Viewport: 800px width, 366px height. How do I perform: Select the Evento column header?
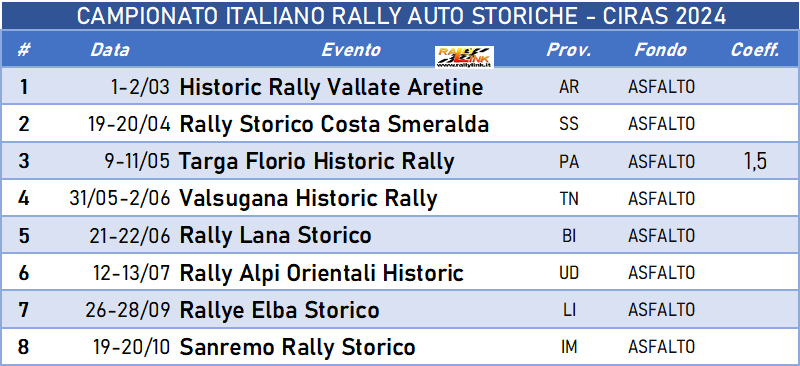click(x=351, y=50)
